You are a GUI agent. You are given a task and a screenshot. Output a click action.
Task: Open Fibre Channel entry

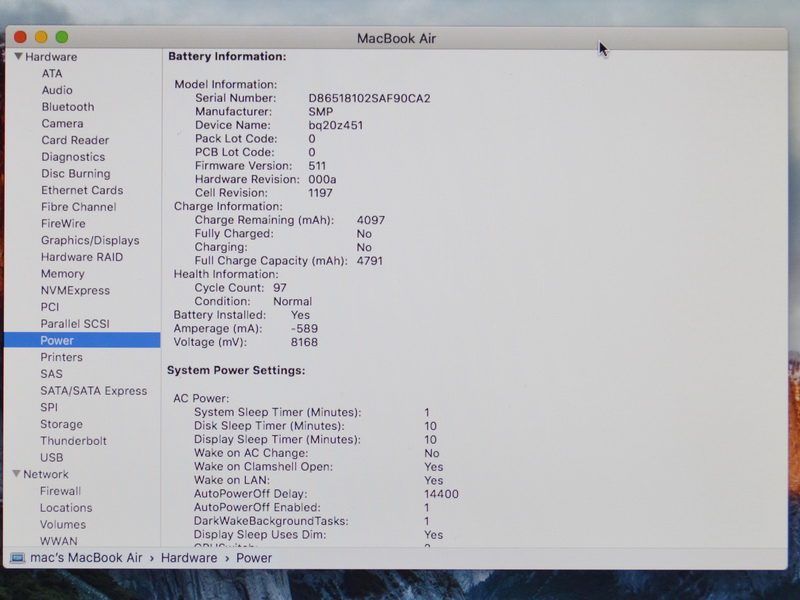[x=79, y=207]
